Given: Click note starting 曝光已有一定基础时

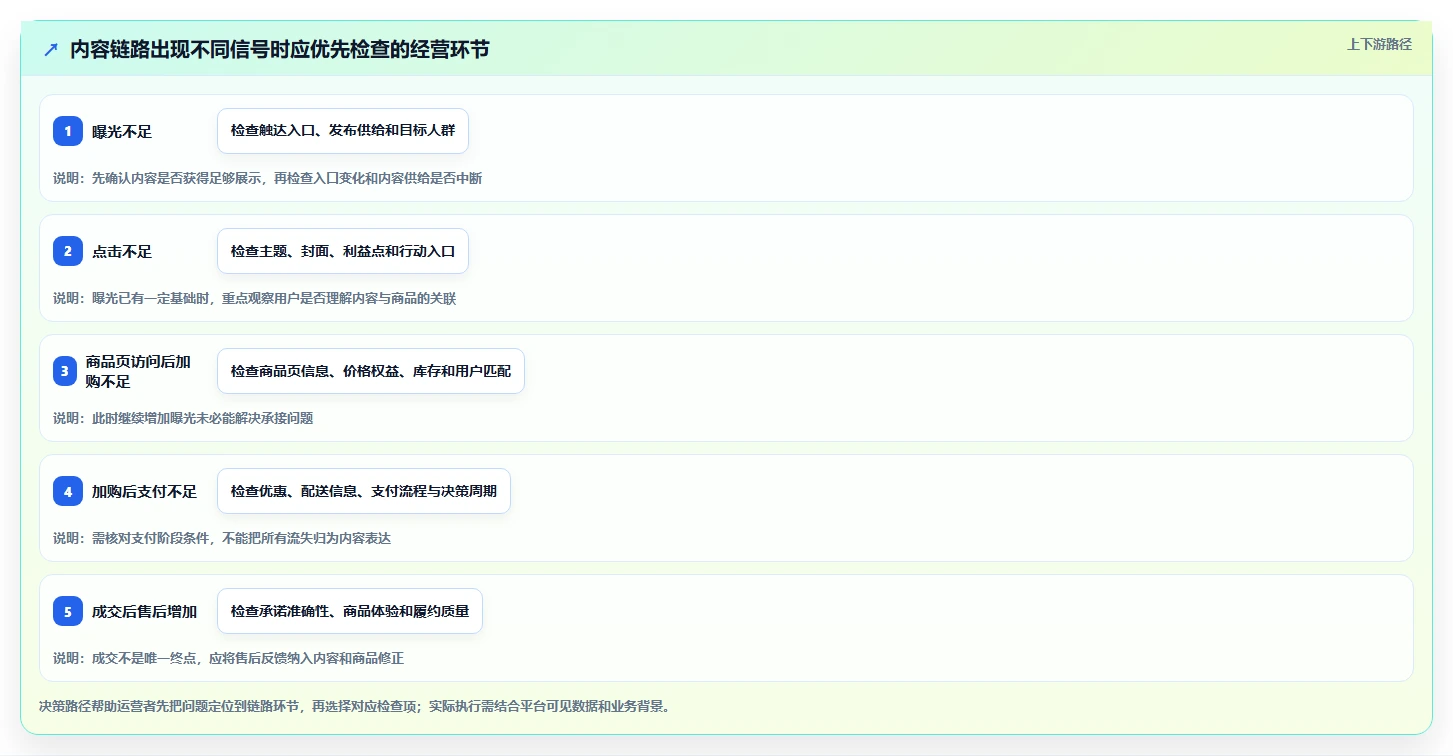Looking at the screenshot, I should [x=254, y=298].
